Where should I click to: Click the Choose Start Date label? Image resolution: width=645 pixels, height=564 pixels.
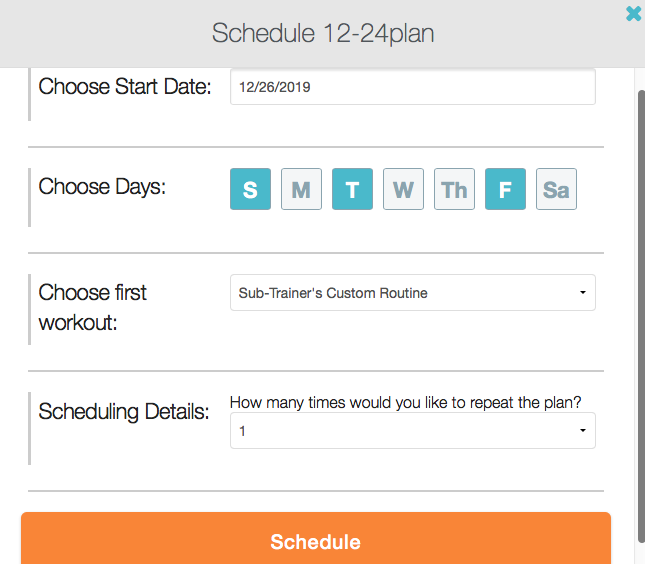125,87
